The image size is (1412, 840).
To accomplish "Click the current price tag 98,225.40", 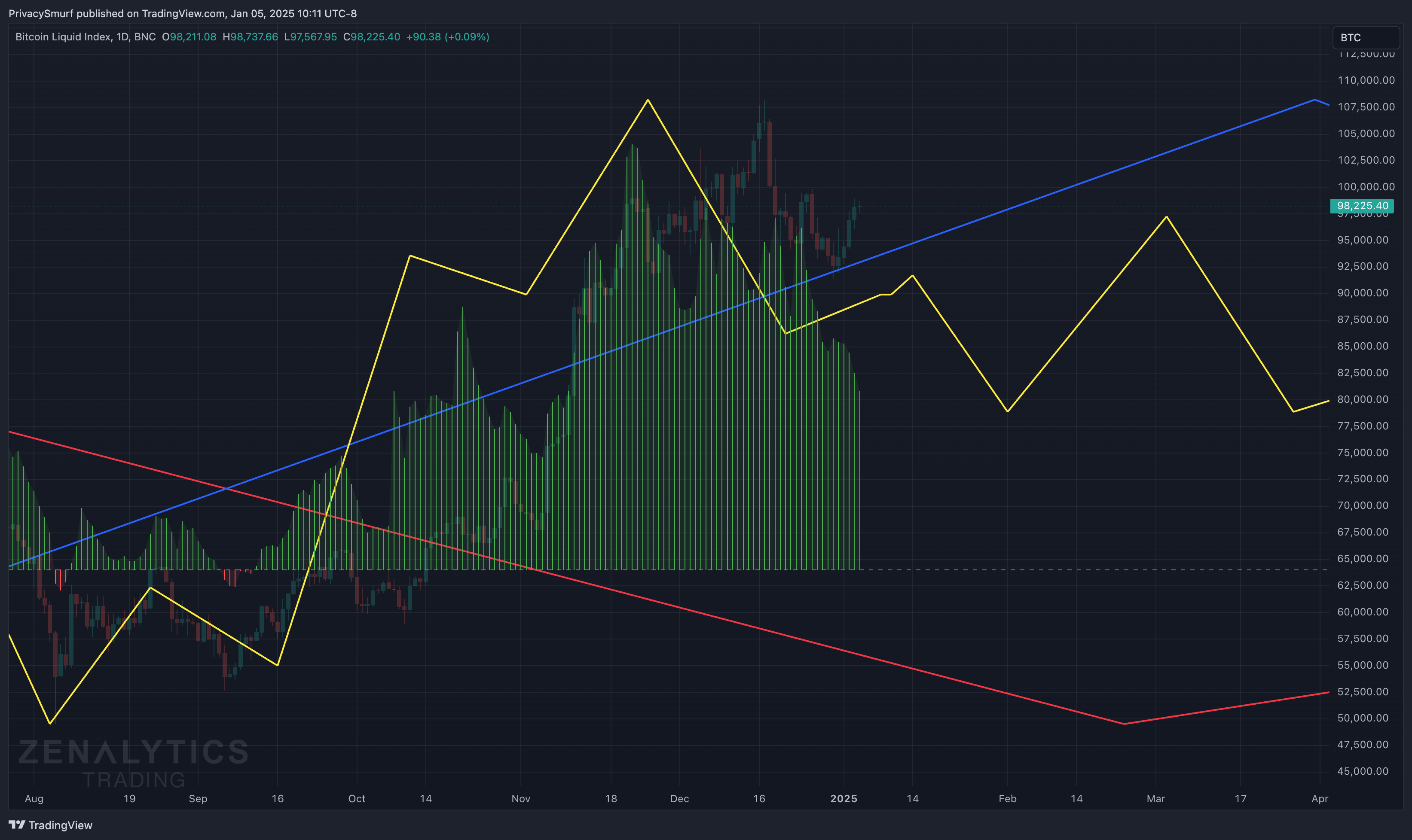I will tap(1362, 205).
